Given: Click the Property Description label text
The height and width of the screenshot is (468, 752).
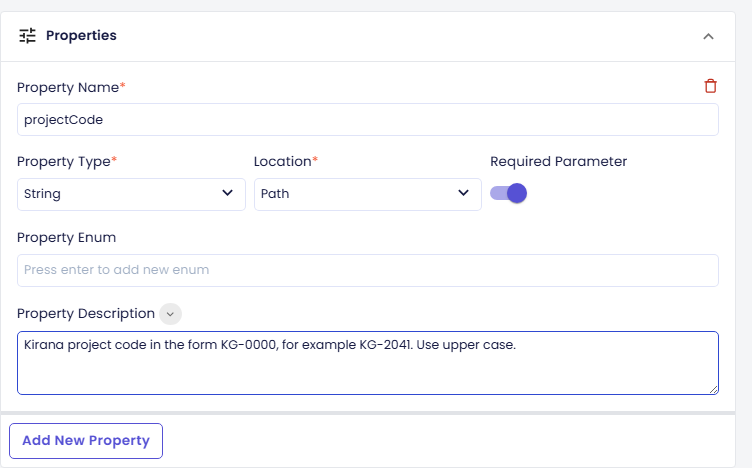Looking at the screenshot, I should [86, 314].
